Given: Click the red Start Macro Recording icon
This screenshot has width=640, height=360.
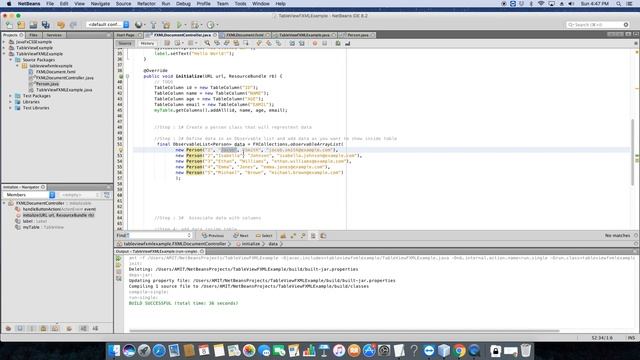Looking at the screenshot, I should tap(315, 43).
